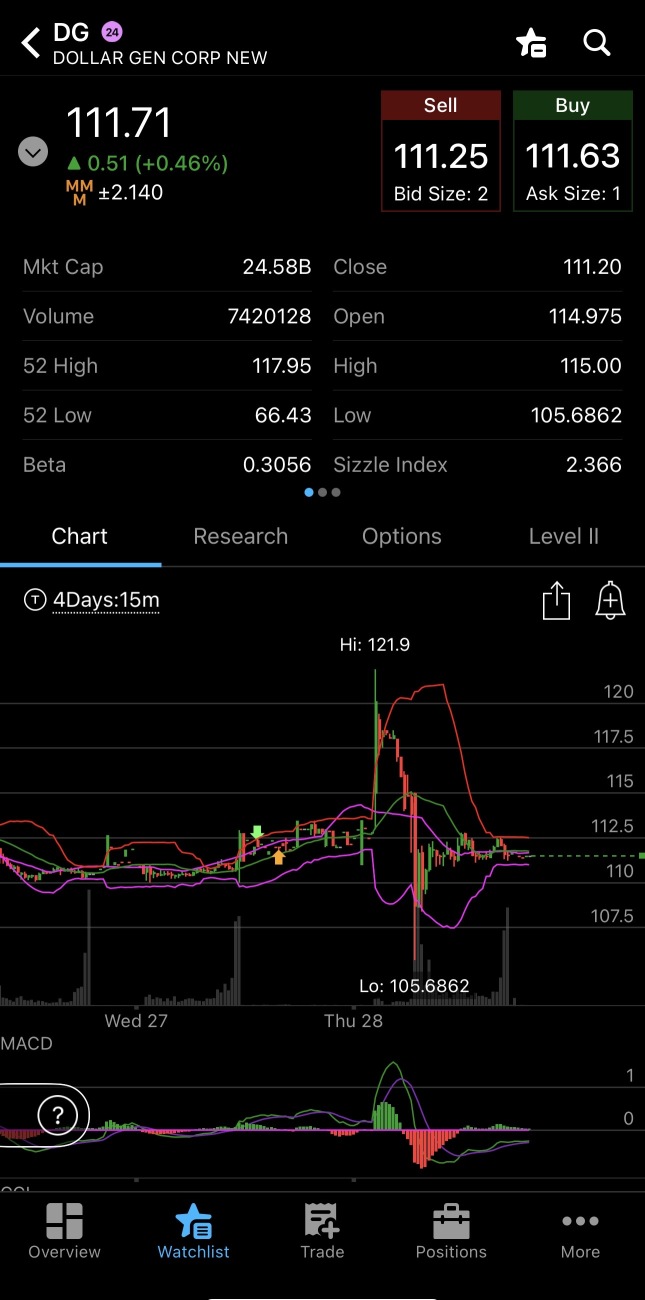This screenshot has width=645, height=1300.
Task: Open the Level II tab
Action: [x=563, y=537]
